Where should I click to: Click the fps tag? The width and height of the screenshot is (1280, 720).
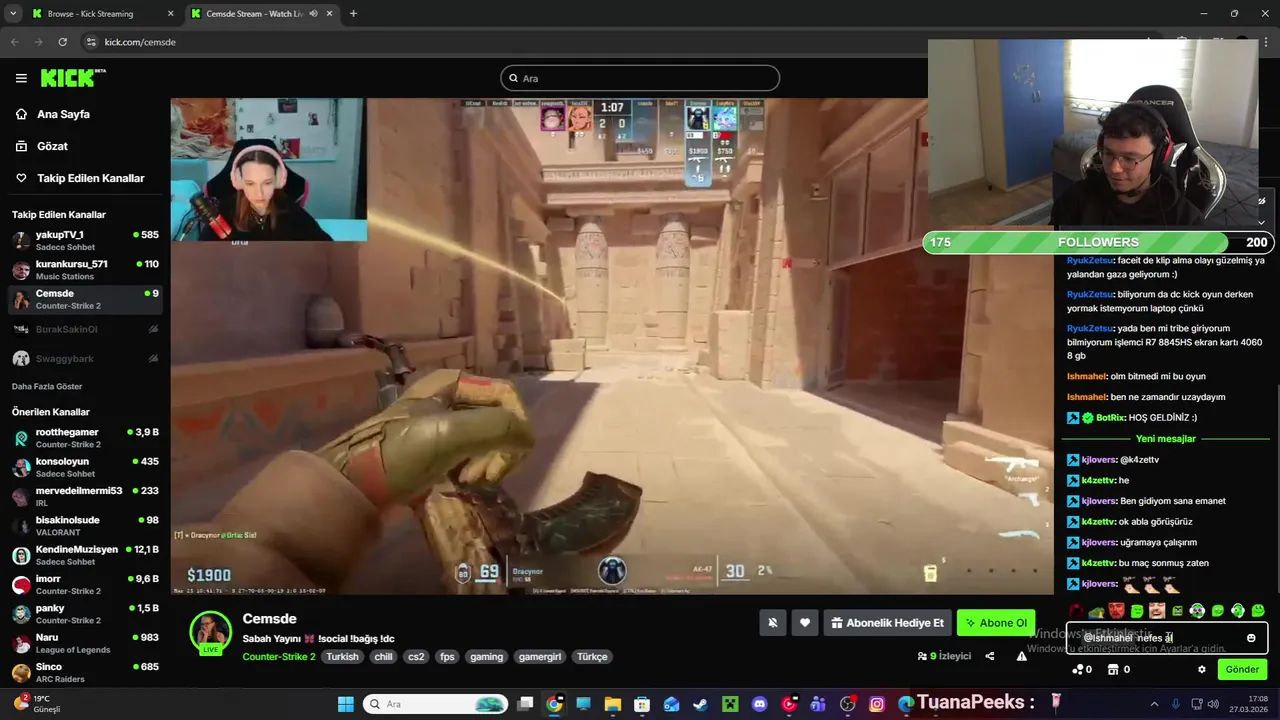[447, 657]
